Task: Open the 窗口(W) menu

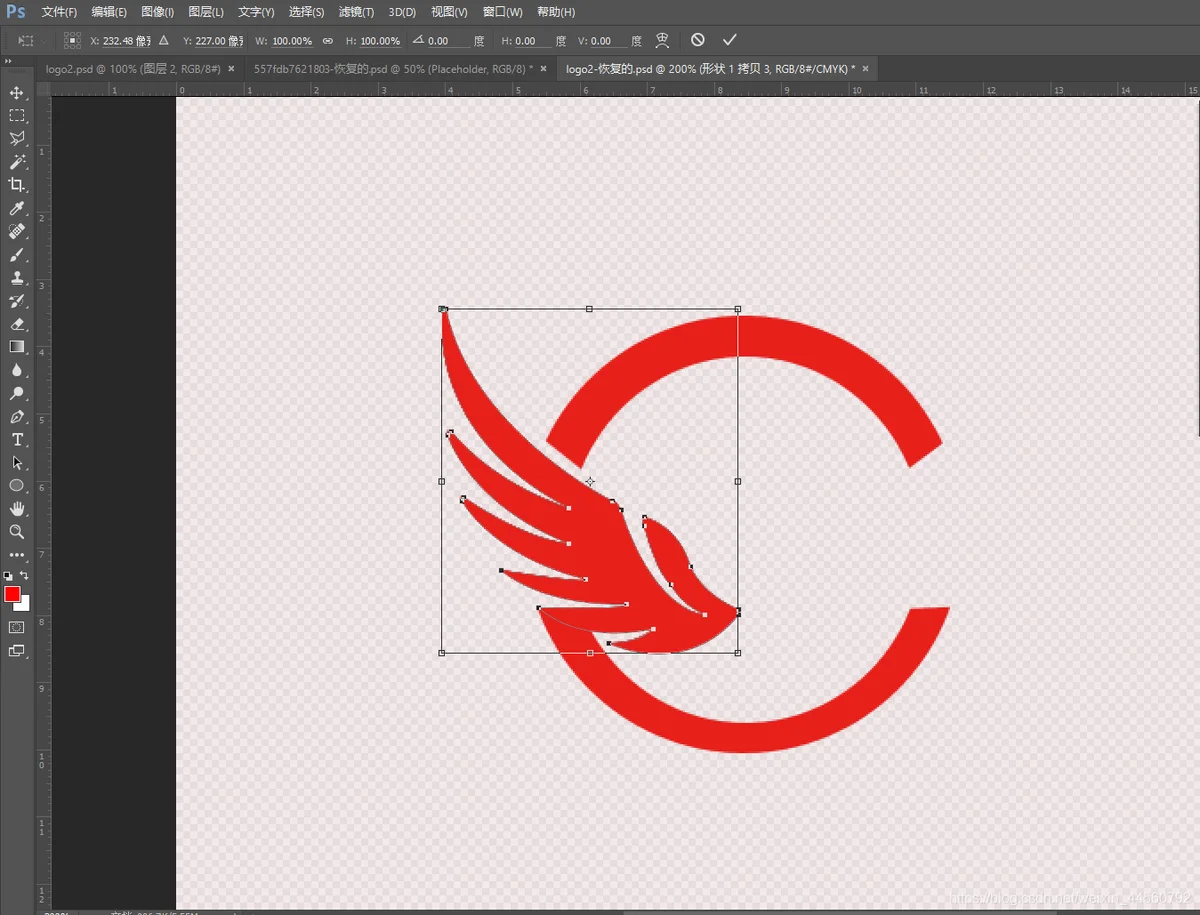Action: pyautogui.click(x=502, y=12)
